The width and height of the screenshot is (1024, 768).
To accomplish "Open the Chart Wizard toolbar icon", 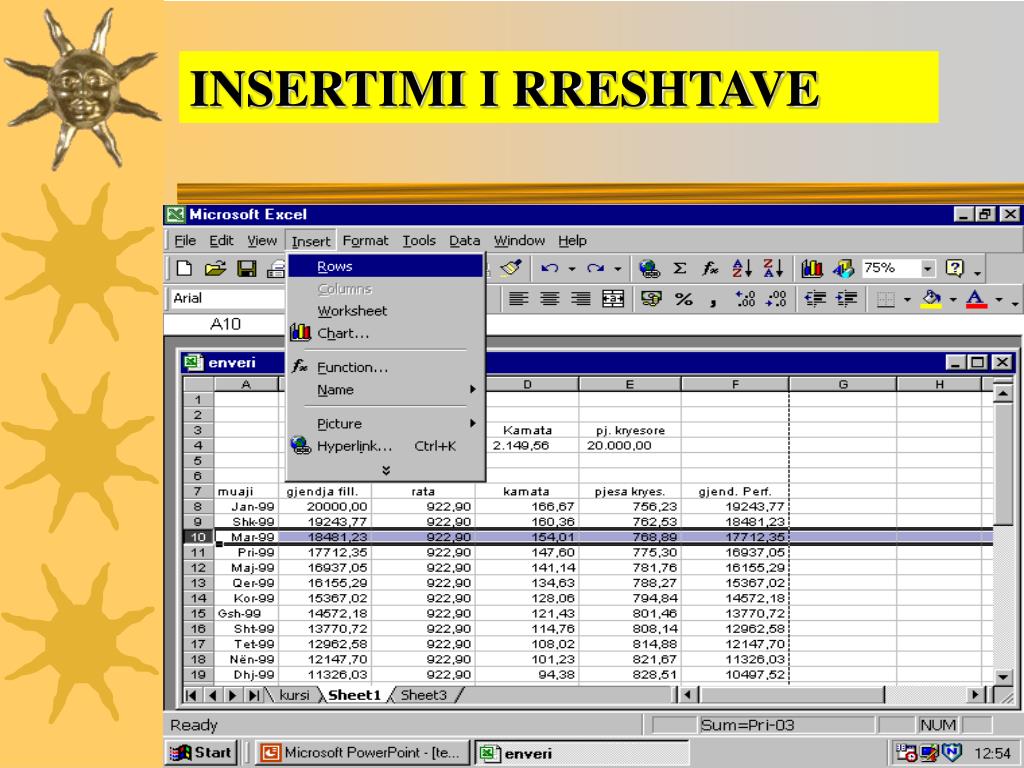I will tap(812, 268).
